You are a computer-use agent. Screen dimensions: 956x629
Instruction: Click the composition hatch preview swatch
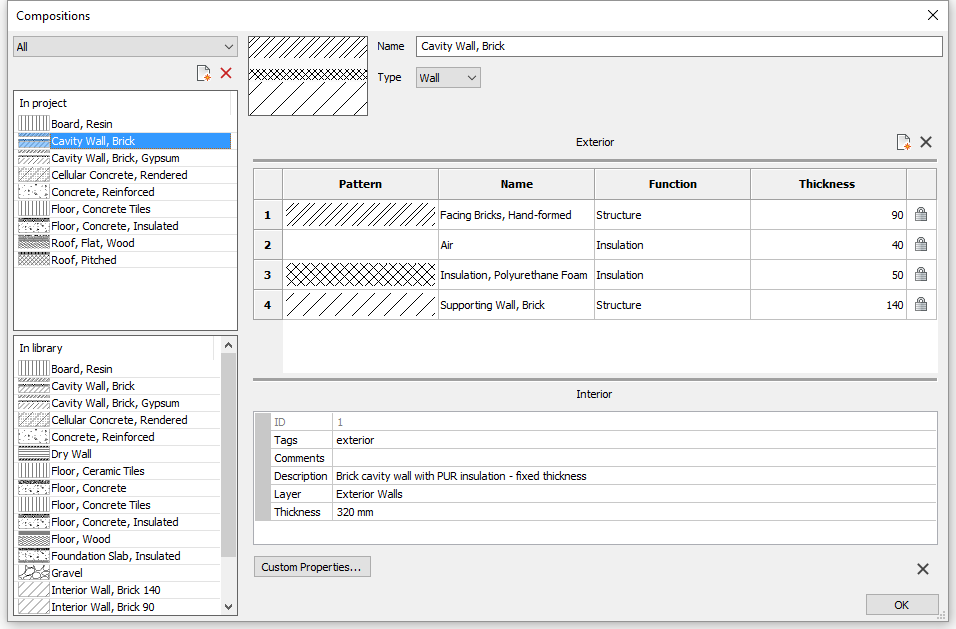pos(307,76)
